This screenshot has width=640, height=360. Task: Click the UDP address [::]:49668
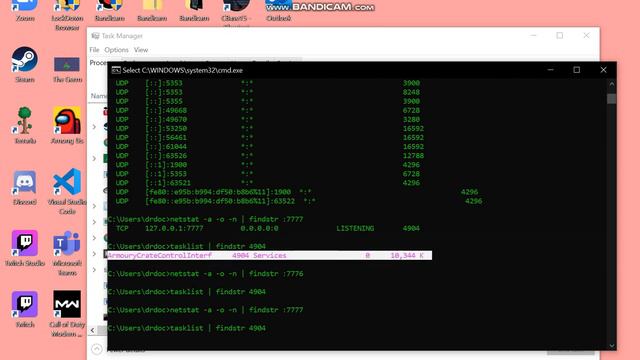(166, 110)
